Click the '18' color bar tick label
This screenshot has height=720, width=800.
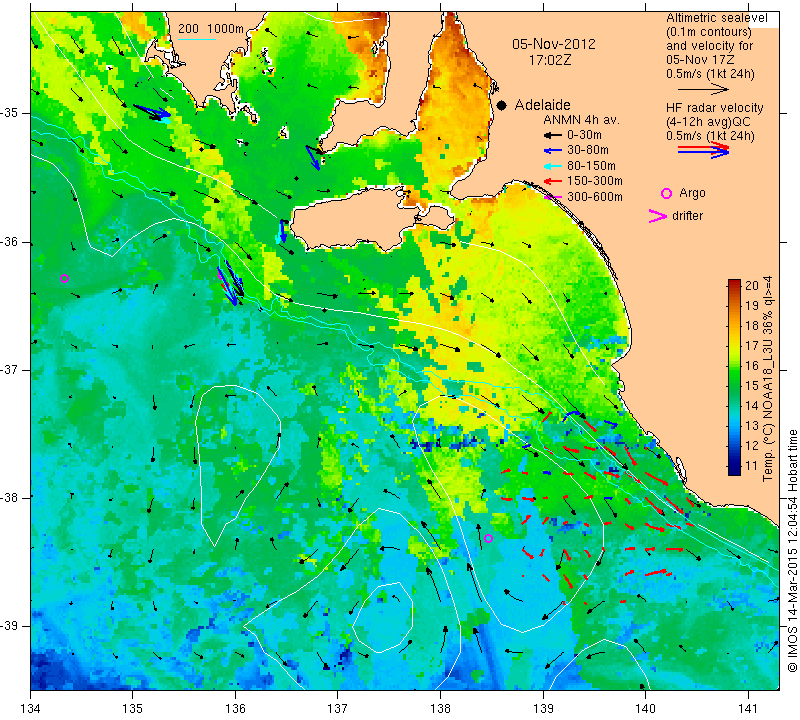pyautogui.click(x=752, y=326)
